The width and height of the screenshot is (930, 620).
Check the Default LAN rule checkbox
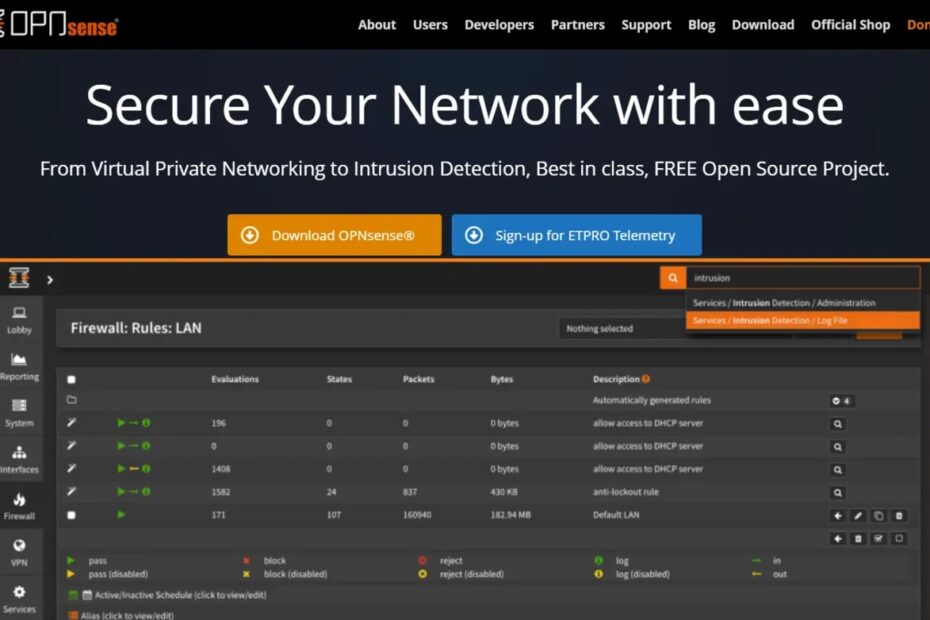[x=71, y=515]
